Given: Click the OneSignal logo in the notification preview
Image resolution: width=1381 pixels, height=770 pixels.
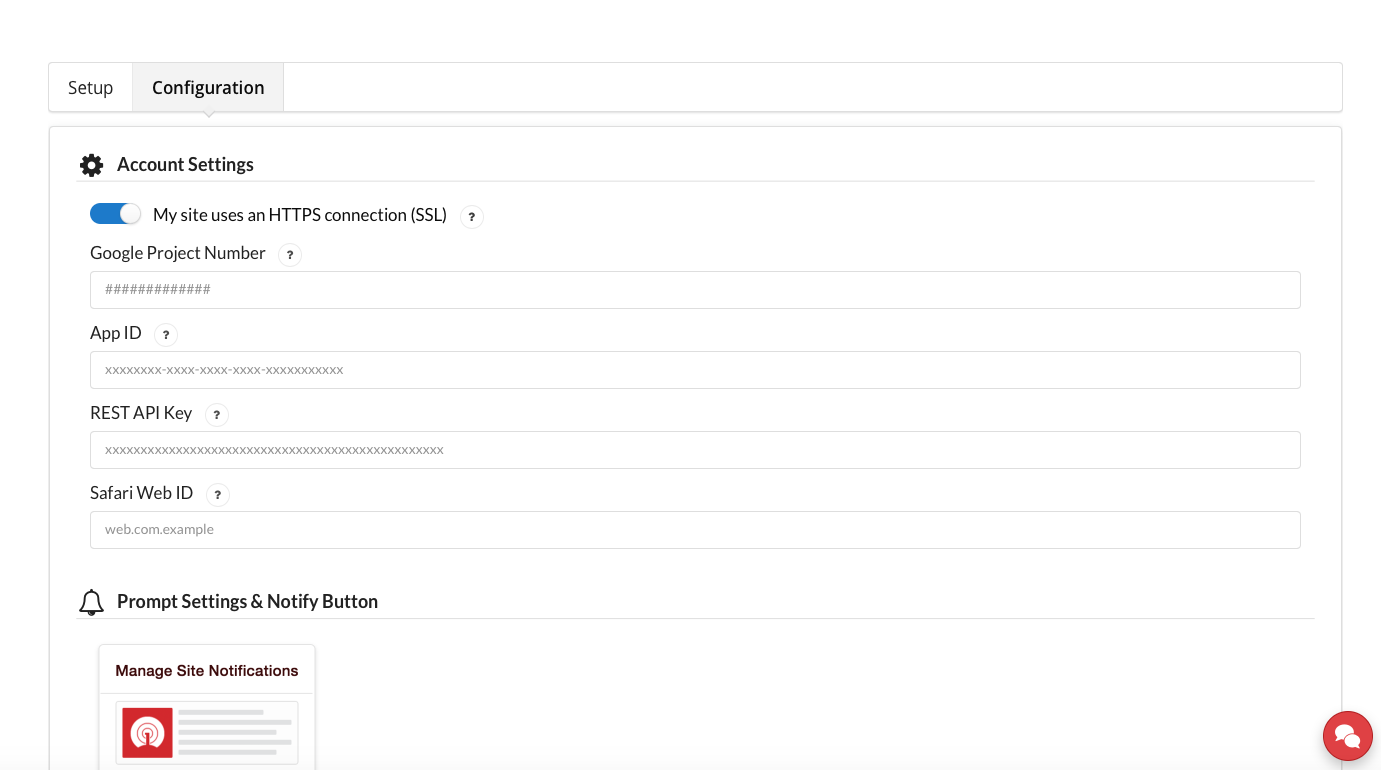Looking at the screenshot, I should tap(145, 732).
